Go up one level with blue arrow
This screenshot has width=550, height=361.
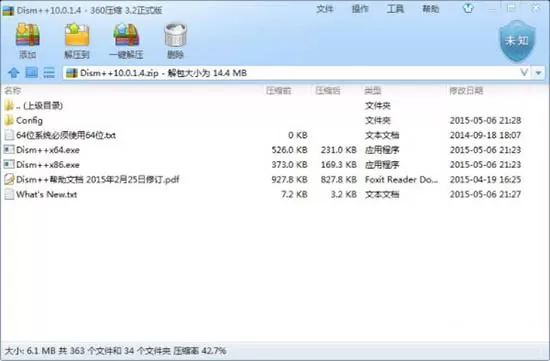[14, 73]
